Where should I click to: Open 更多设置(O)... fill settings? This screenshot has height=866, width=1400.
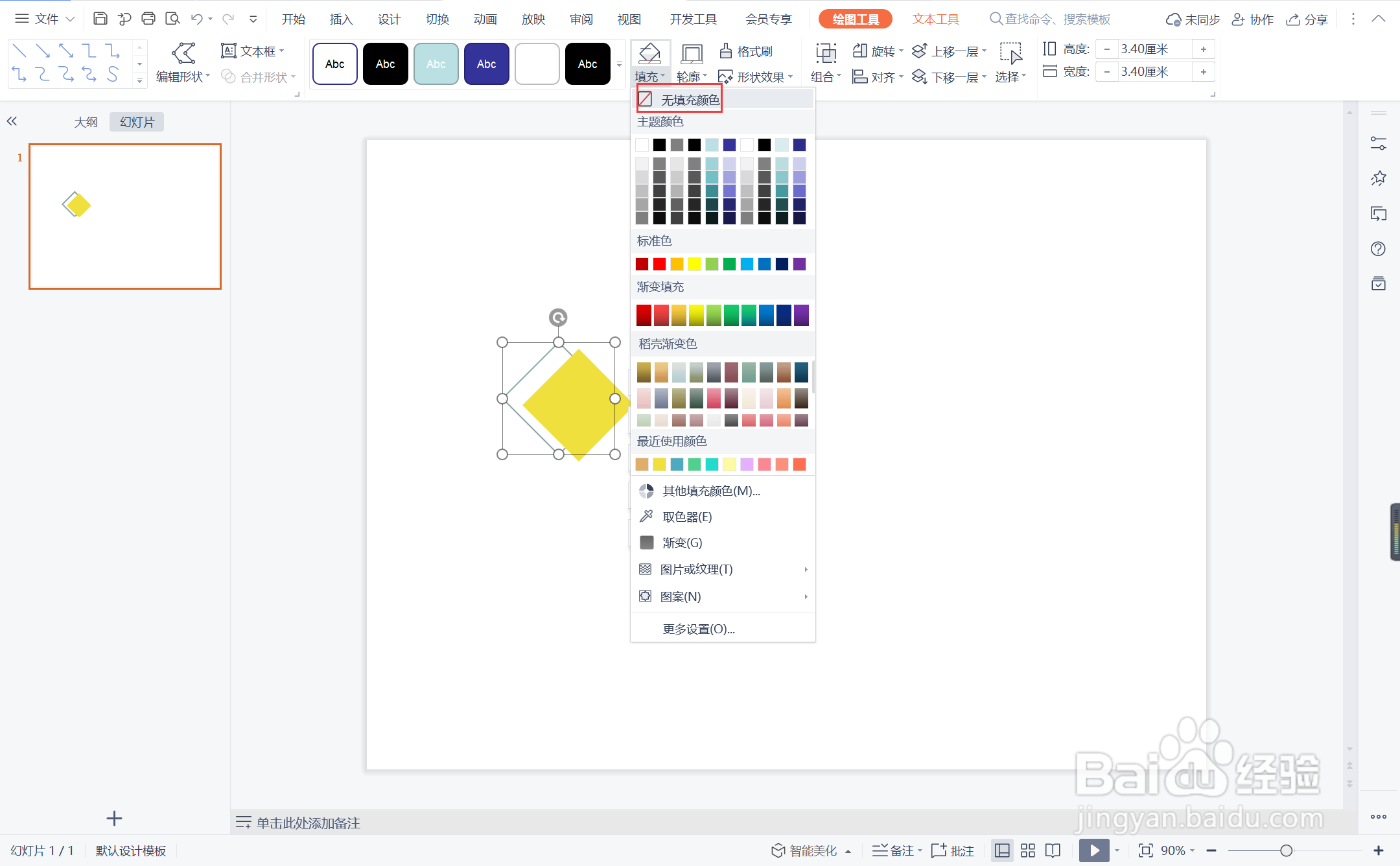pyautogui.click(x=699, y=629)
